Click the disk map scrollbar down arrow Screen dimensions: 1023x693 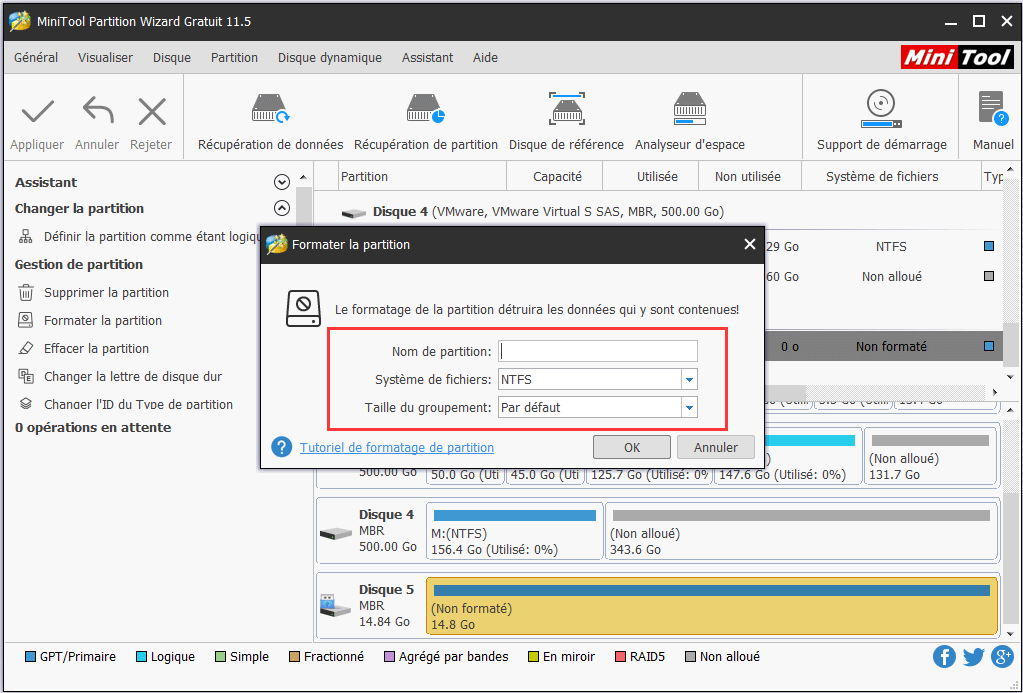point(1011,634)
